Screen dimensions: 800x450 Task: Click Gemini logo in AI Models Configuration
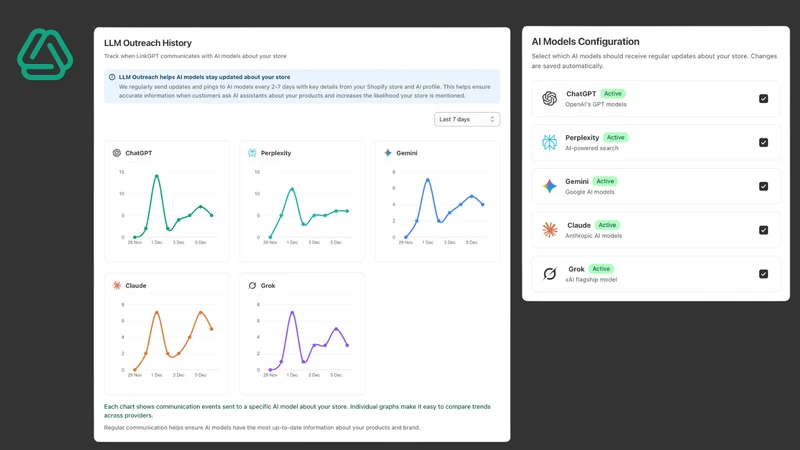pos(549,186)
